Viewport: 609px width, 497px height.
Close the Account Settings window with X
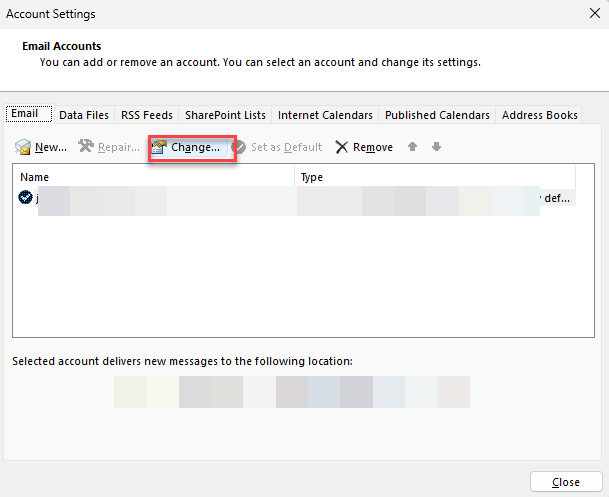click(595, 14)
